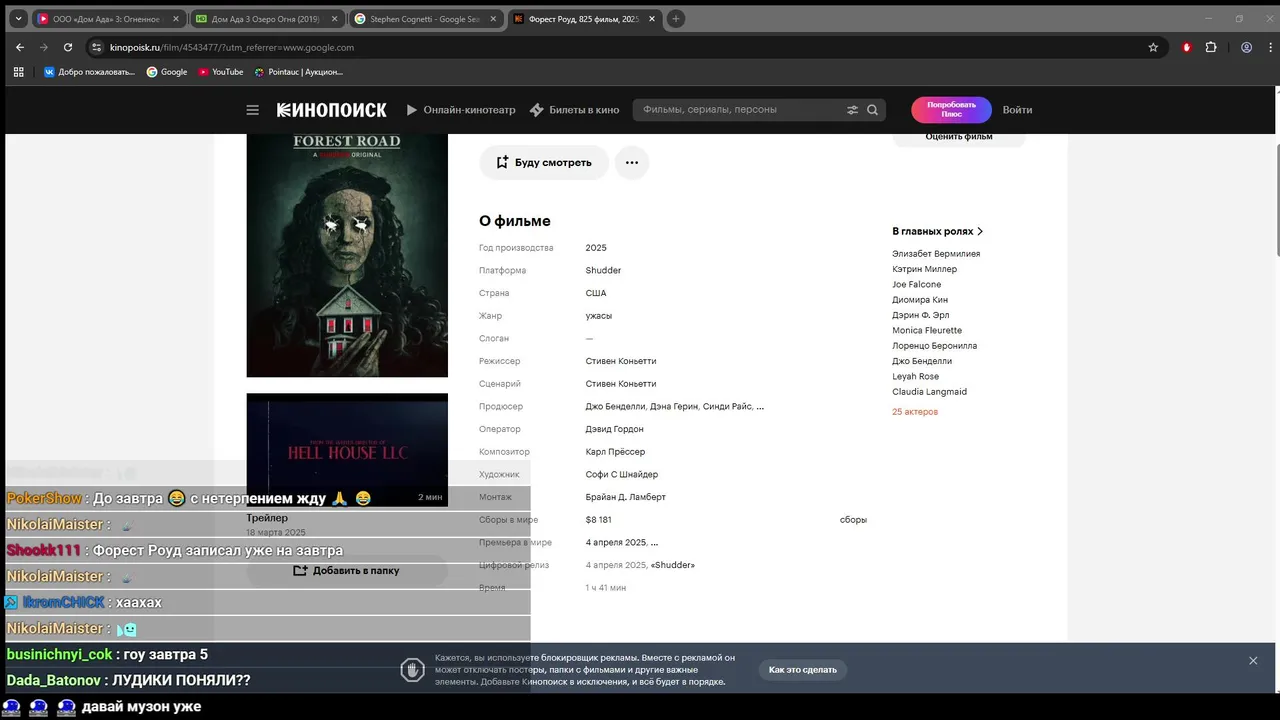This screenshot has width=1280, height=720.
Task: Click the США country link
Action: point(596,293)
